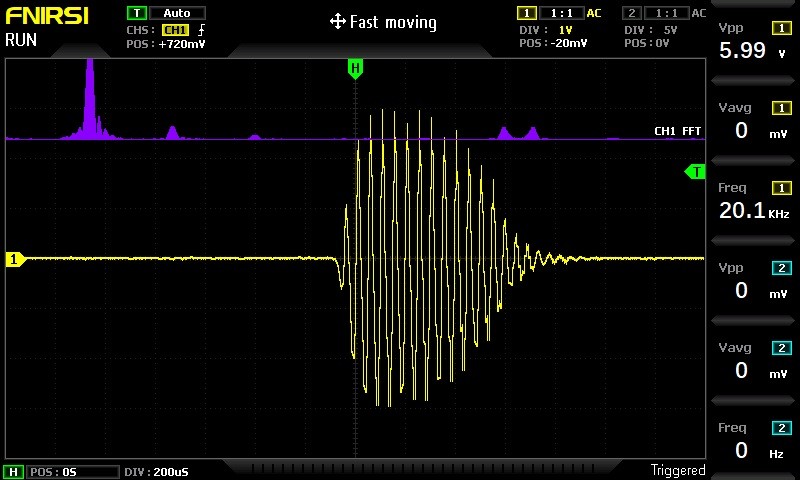The image size is (800, 480).
Task: Click the RUN status label
Action: tap(21, 40)
